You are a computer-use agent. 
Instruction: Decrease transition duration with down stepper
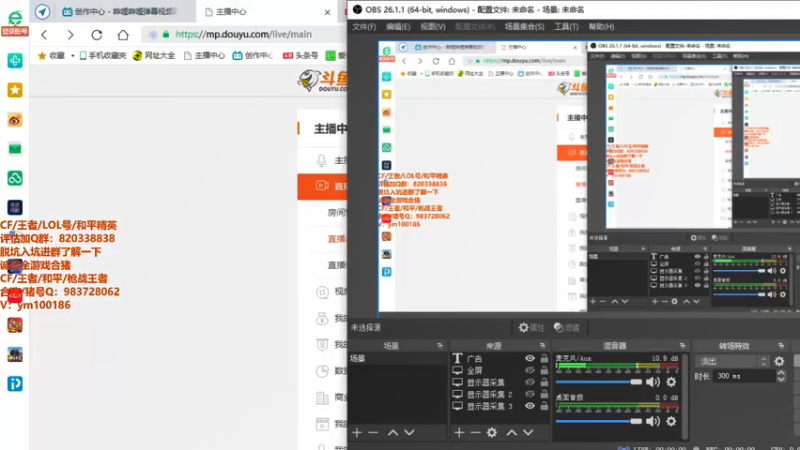click(781, 380)
